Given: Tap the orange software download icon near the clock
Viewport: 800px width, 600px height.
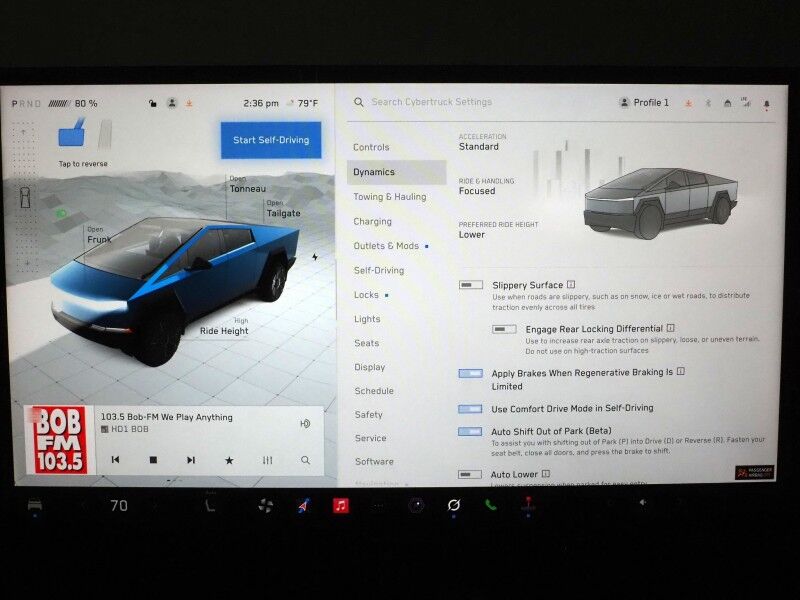Looking at the screenshot, I should click(189, 104).
